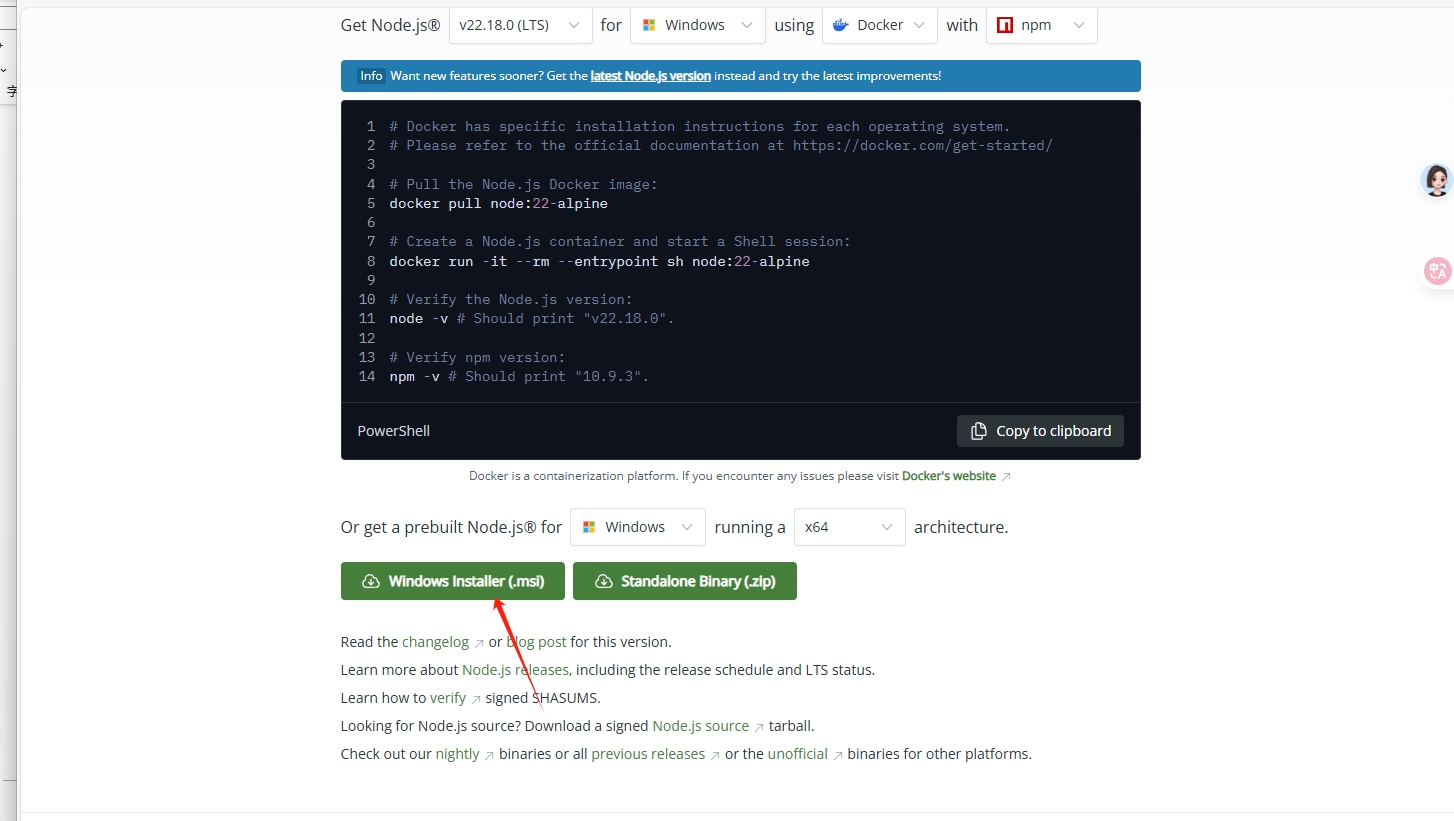Click the 'Get Node.js®' heading text
This screenshot has width=1454, height=821.
point(390,25)
